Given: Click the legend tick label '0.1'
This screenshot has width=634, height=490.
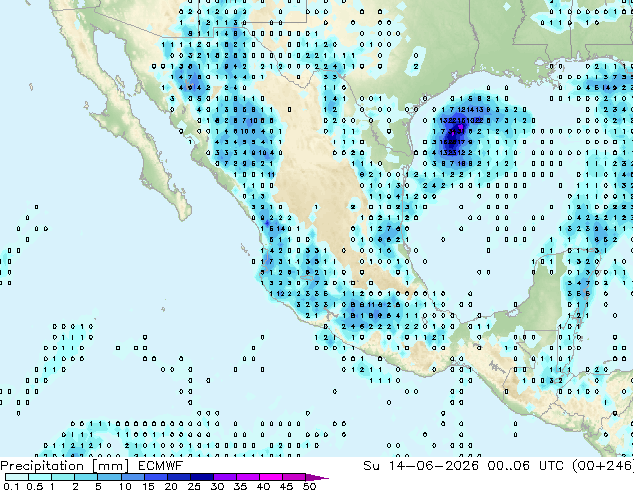Looking at the screenshot, I should (11, 486).
